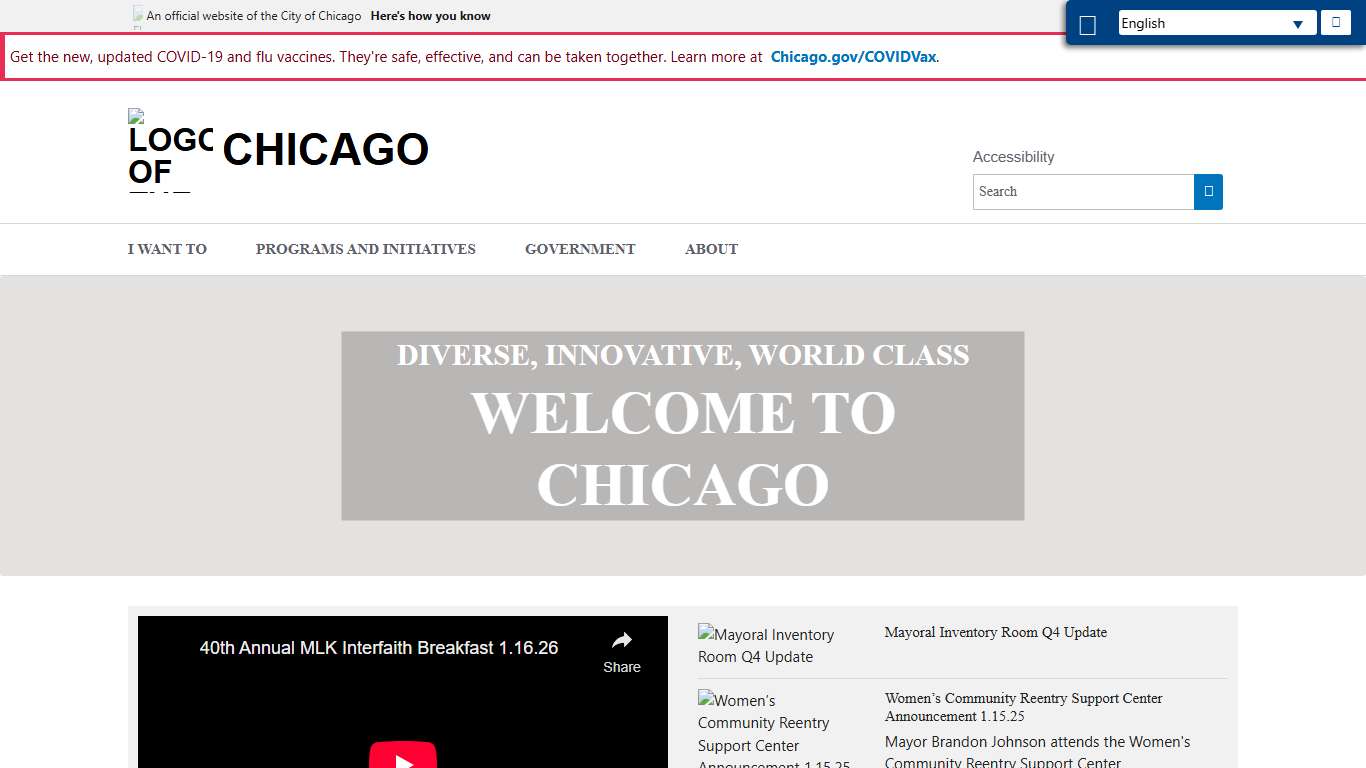Select the Chicago logo image

[168, 150]
